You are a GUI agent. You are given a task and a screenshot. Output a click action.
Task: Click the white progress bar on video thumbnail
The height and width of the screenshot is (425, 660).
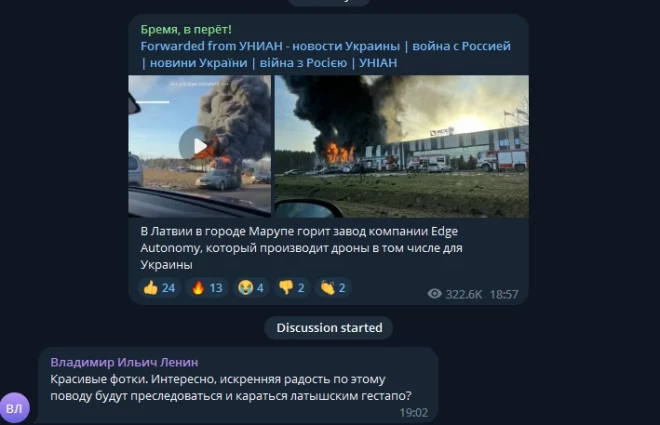point(153,102)
